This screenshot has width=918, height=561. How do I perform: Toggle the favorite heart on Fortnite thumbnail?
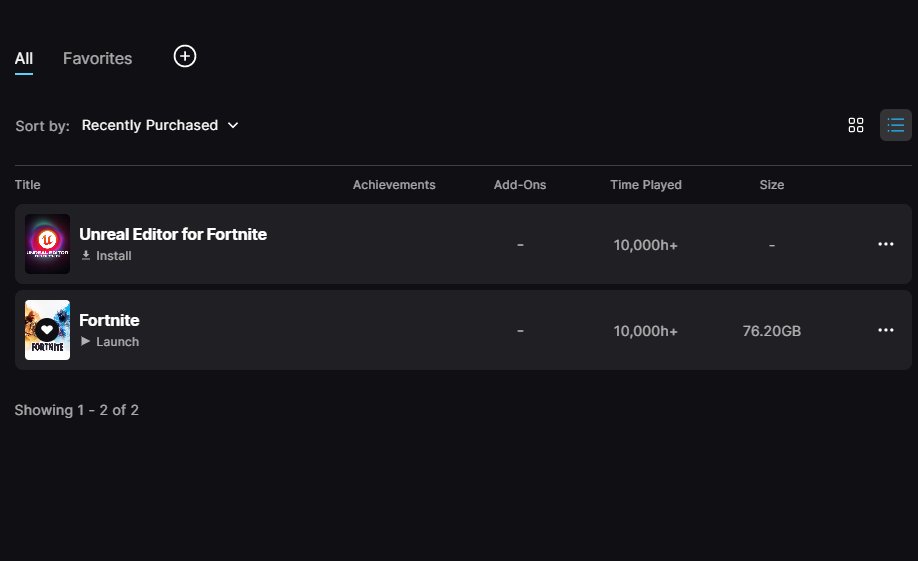[47, 327]
